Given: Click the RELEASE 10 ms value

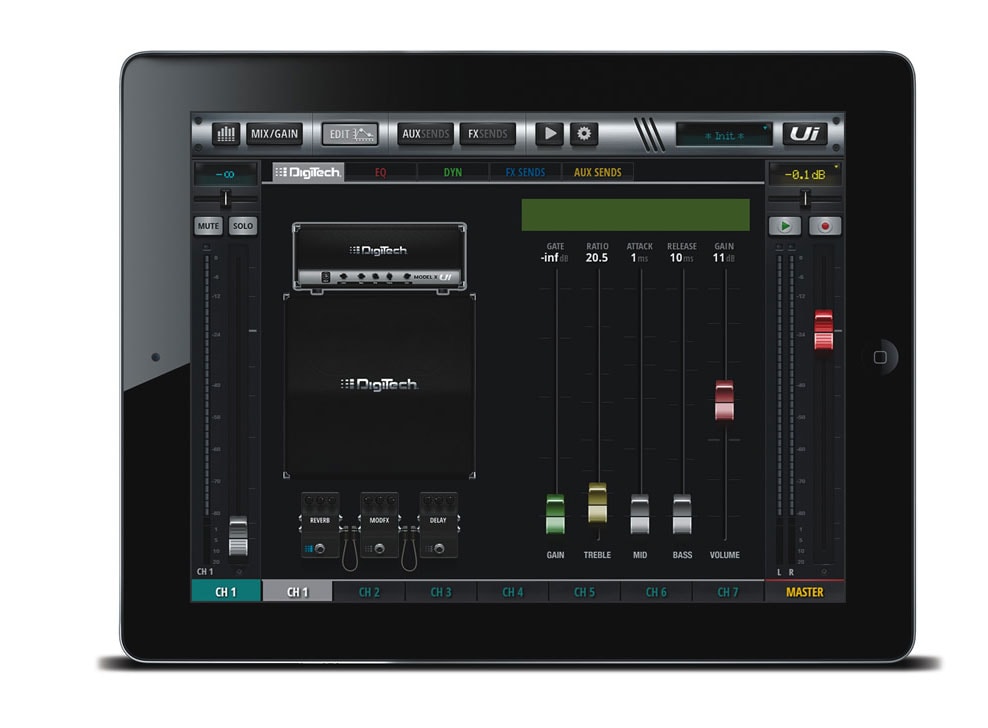Looking at the screenshot, I should [681, 258].
